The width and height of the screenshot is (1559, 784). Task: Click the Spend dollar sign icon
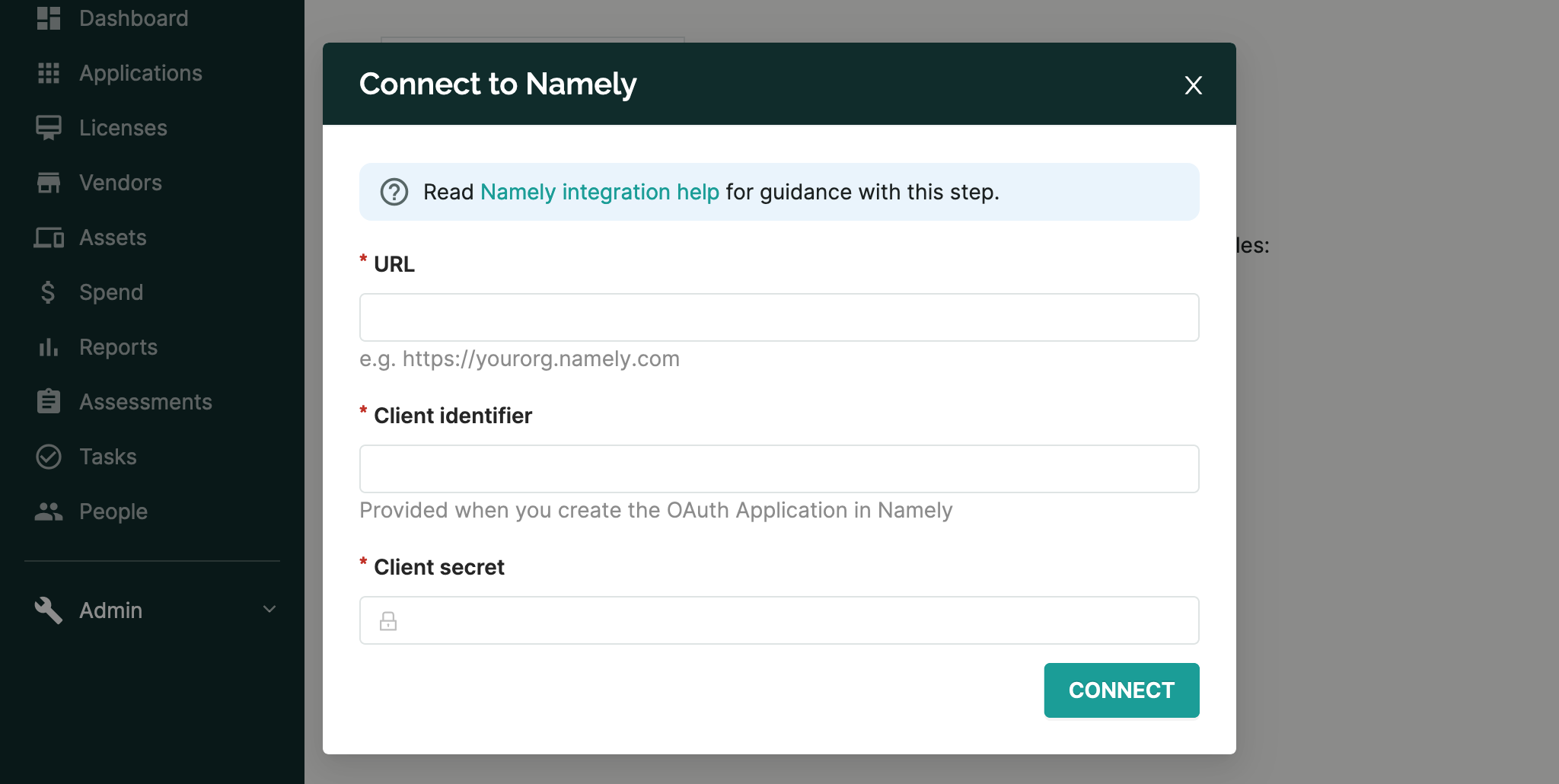point(49,292)
